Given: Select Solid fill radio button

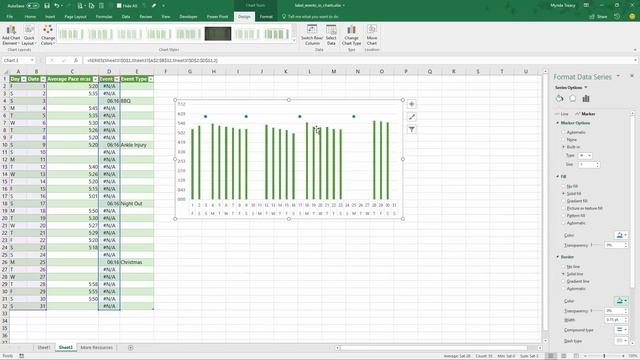Looking at the screenshot, I should click(x=564, y=193).
